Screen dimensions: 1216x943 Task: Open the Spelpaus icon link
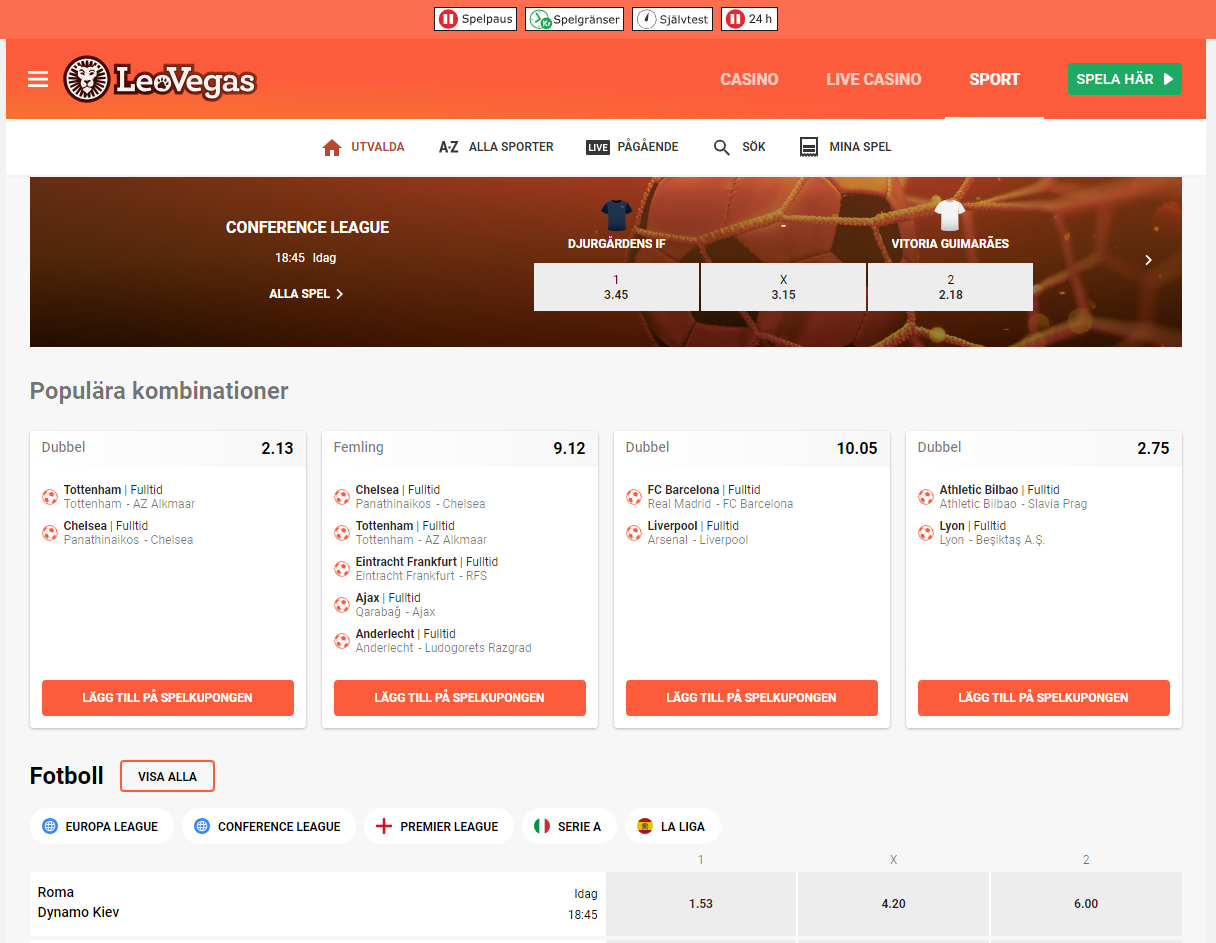coord(448,19)
